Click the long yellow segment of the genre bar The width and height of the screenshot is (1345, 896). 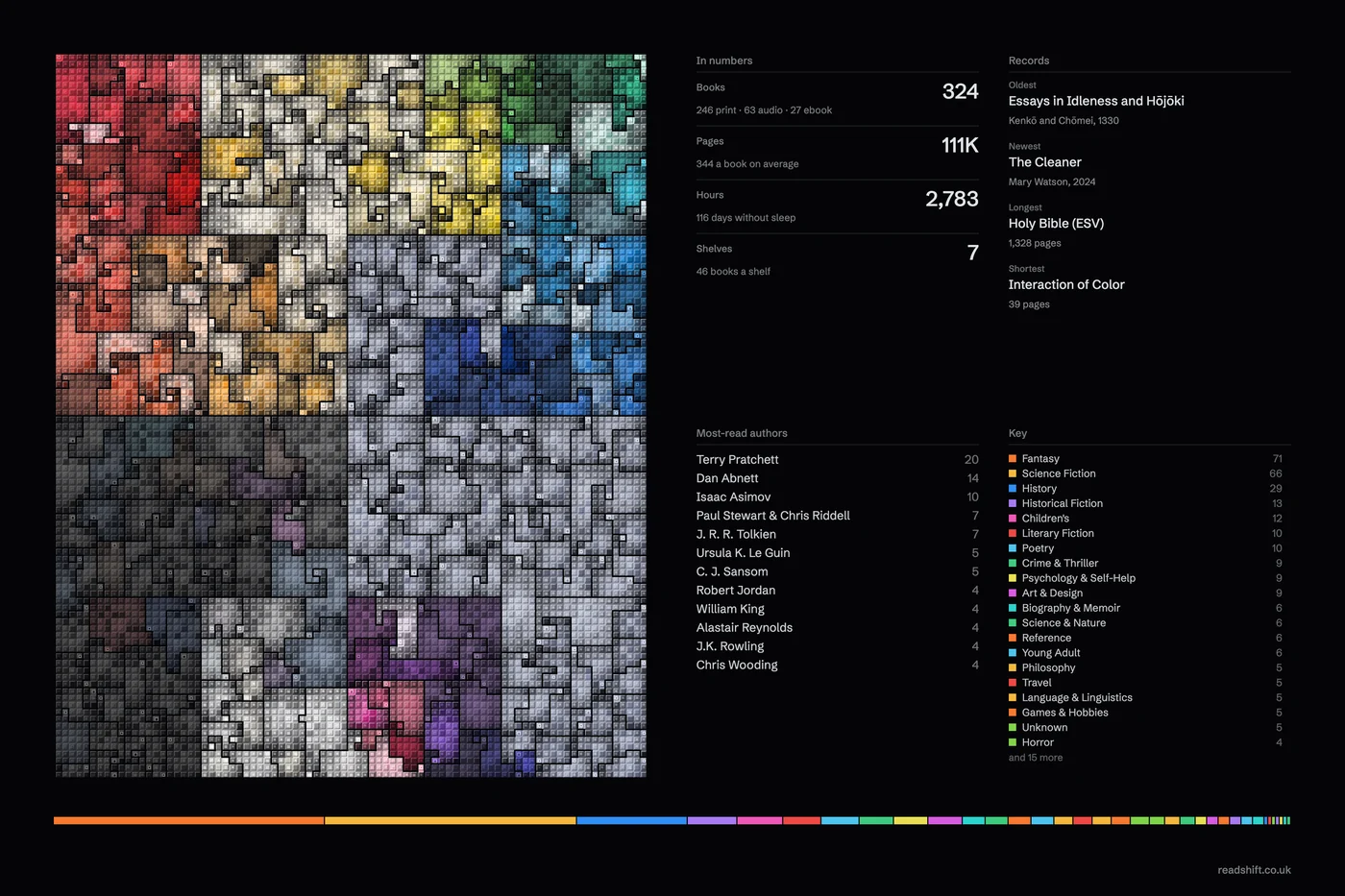point(451,821)
